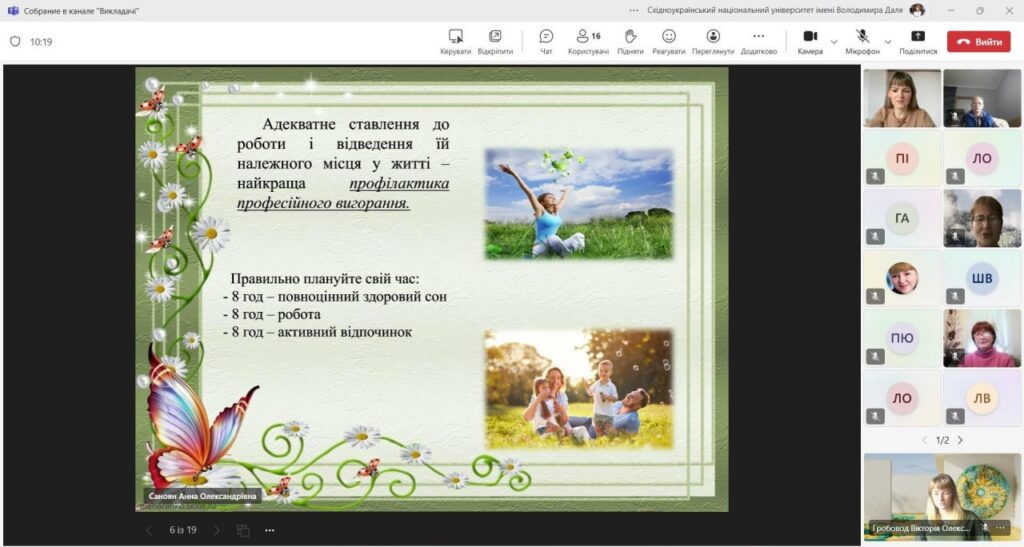Open the Реагувати reactions icon
This screenshot has width=1024, height=547.
pyautogui.click(x=669, y=37)
